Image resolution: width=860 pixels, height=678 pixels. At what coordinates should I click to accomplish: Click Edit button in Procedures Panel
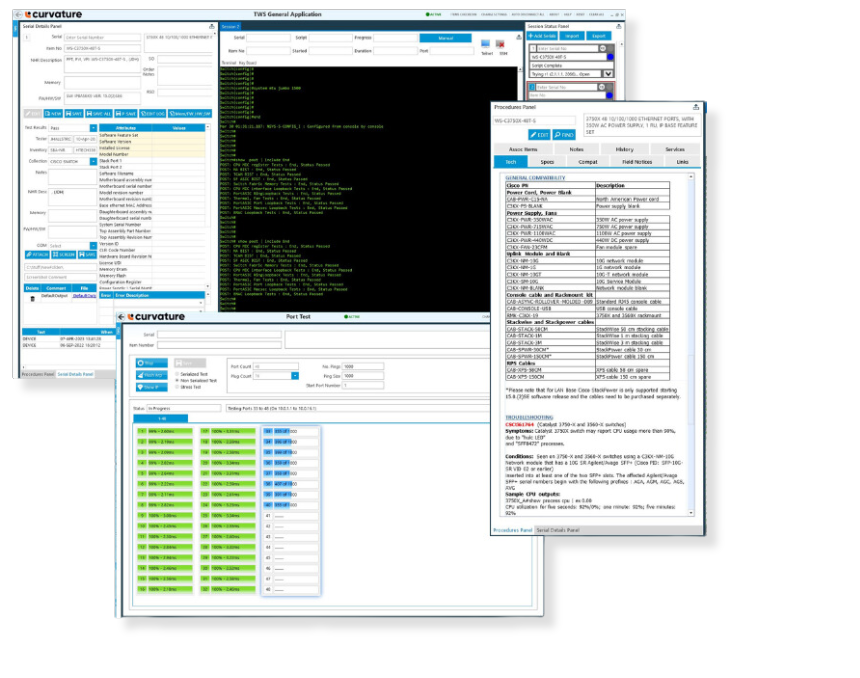537,134
